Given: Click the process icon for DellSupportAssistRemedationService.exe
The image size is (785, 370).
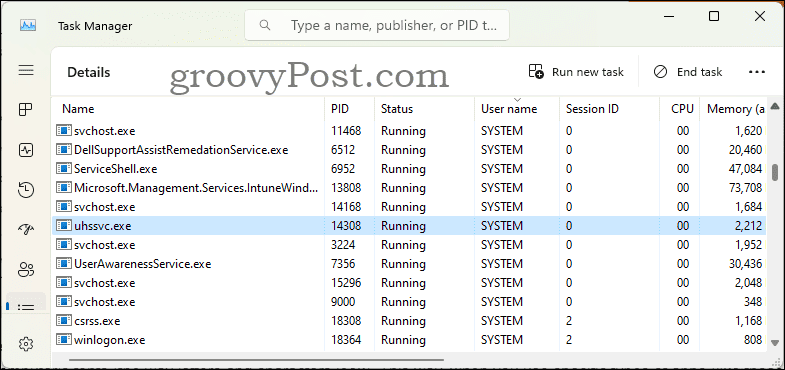Looking at the screenshot, I should (64, 150).
